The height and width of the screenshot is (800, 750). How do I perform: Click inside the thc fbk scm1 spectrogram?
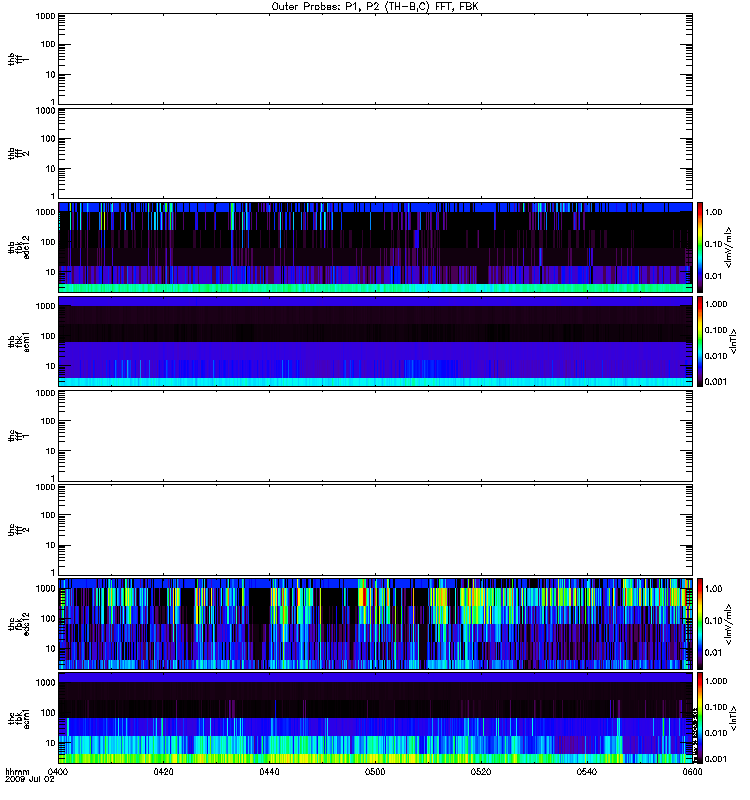tap(375, 718)
